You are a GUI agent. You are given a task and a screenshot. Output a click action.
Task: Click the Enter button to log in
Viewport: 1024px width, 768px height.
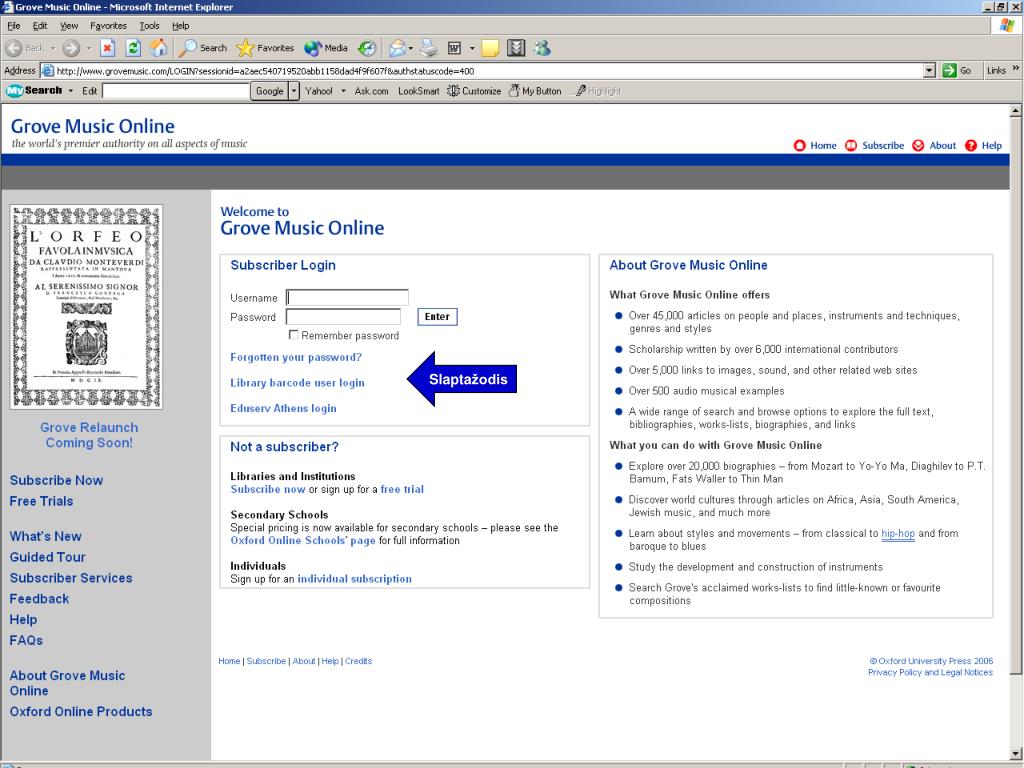click(438, 317)
